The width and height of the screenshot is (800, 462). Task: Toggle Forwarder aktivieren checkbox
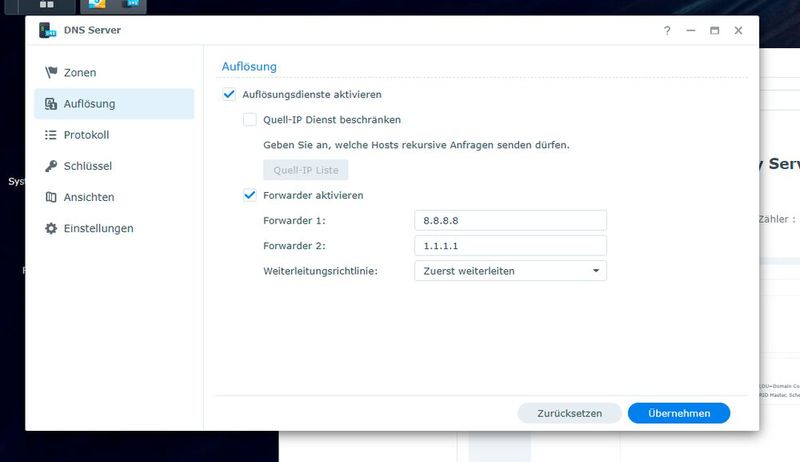249,195
